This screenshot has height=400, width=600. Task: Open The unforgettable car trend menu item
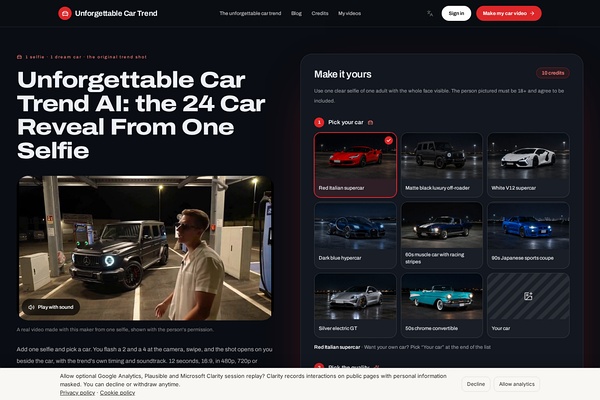(x=250, y=13)
